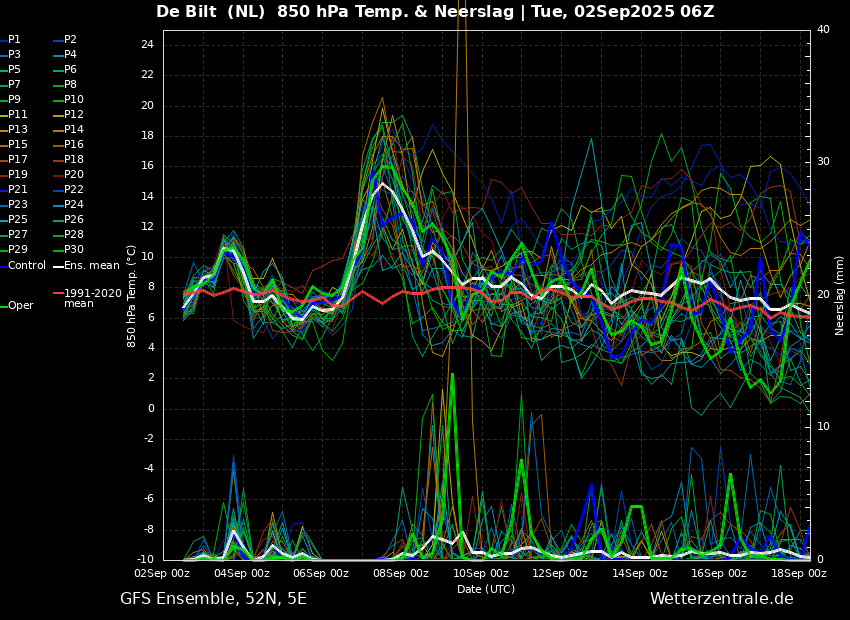Click the Control run legend entry
Screen dimensions: 850x620
pos(27,265)
